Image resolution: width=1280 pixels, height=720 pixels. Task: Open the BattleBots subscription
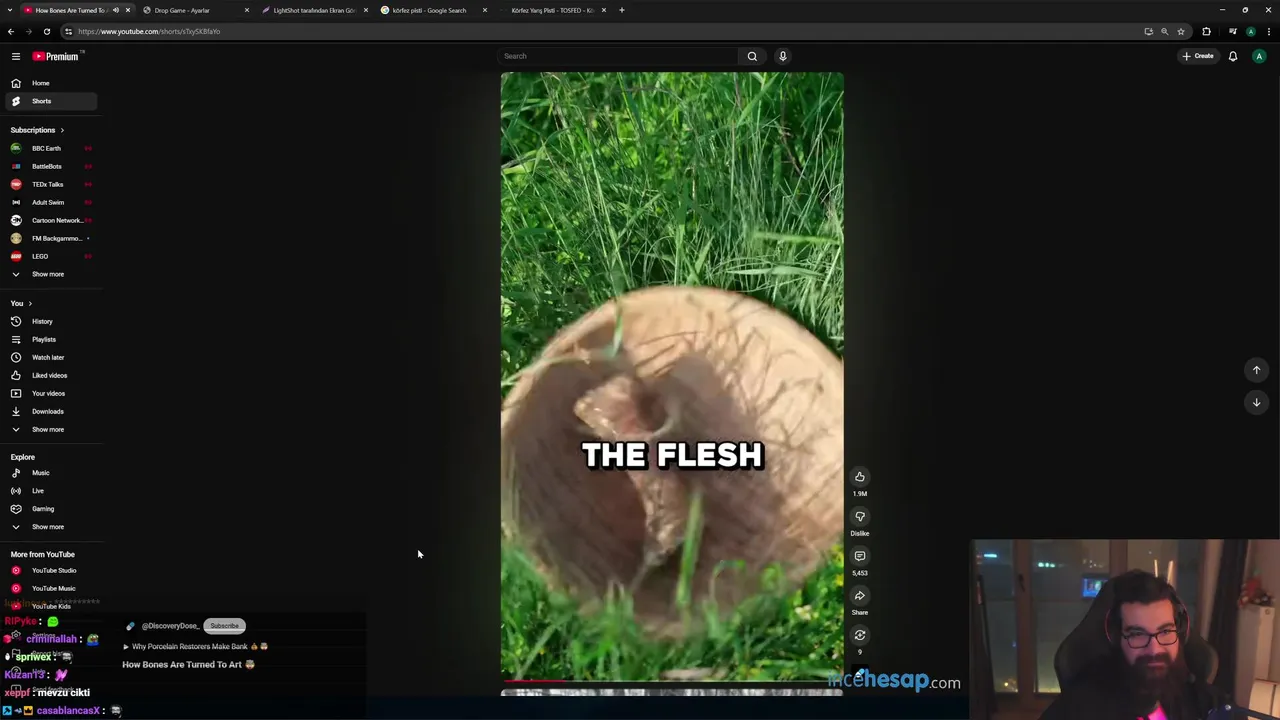click(x=49, y=166)
